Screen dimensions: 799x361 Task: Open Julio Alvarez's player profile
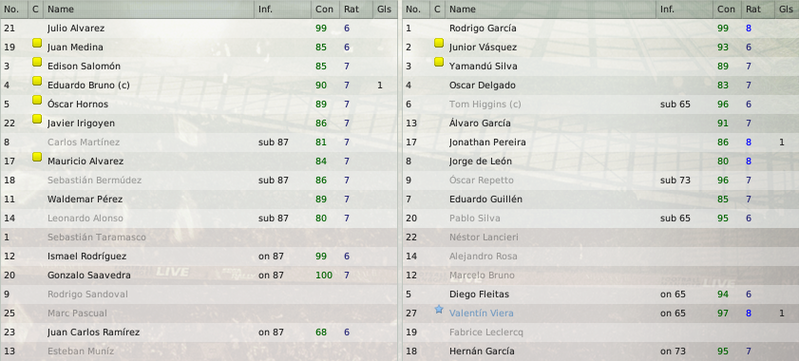point(75,28)
